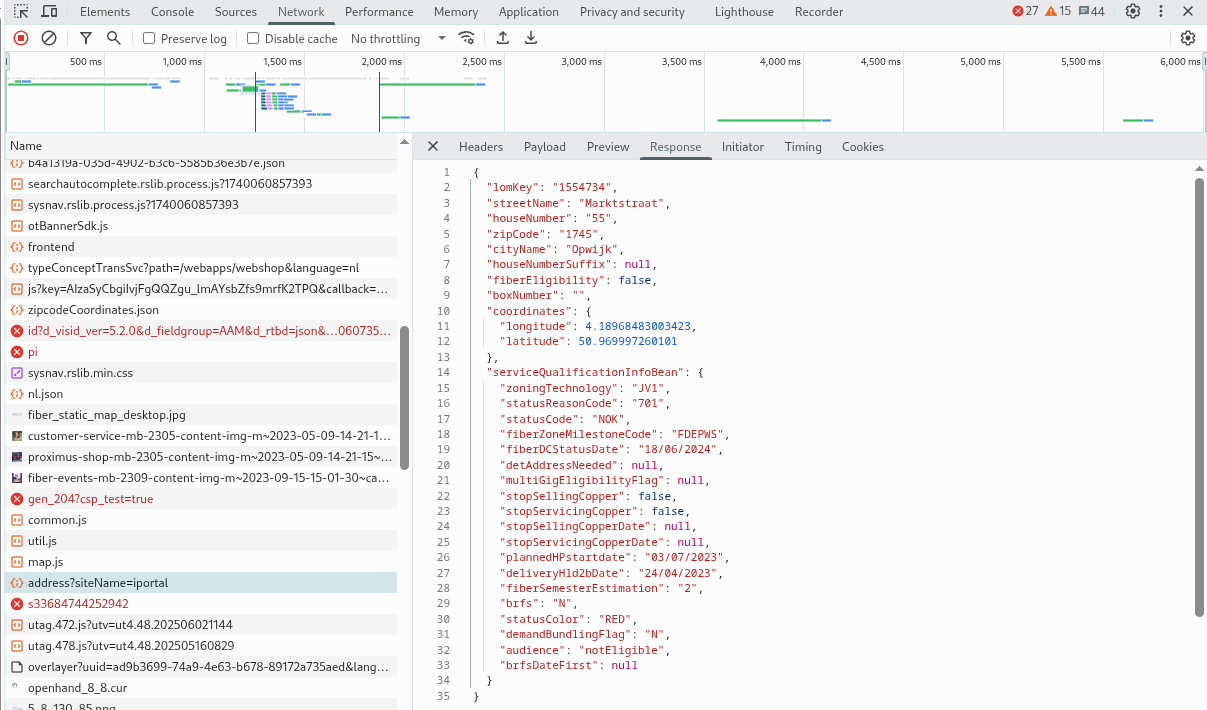Switch to the Preview tab

tap(608, 146)
